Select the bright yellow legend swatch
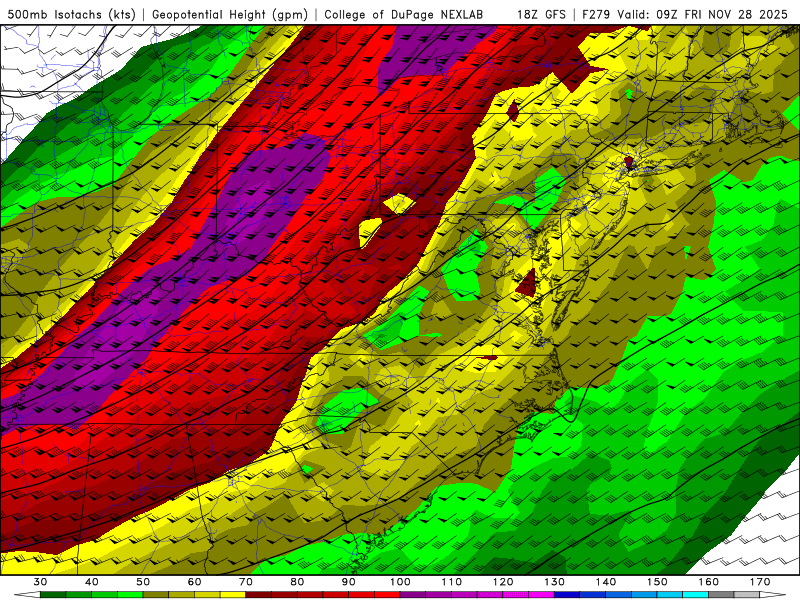 tap(233, 595)
